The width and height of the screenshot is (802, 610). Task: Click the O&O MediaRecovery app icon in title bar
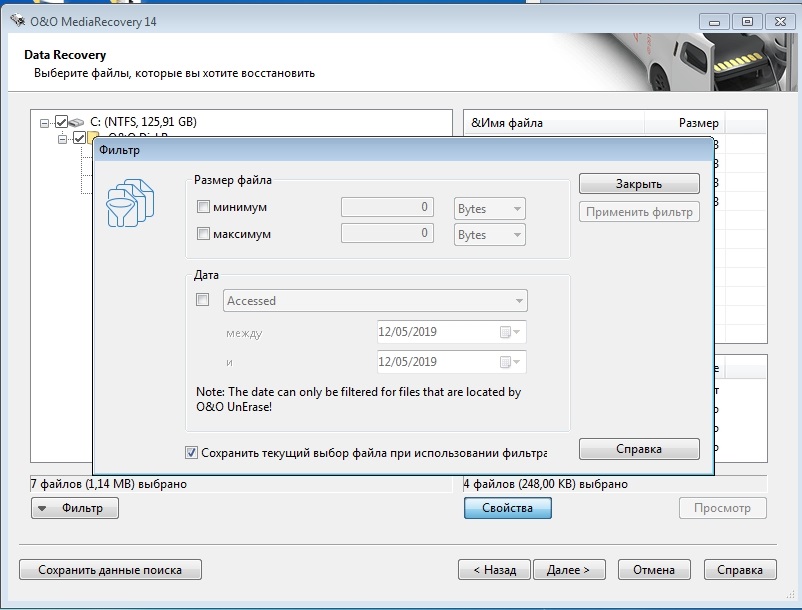[17, 20]
